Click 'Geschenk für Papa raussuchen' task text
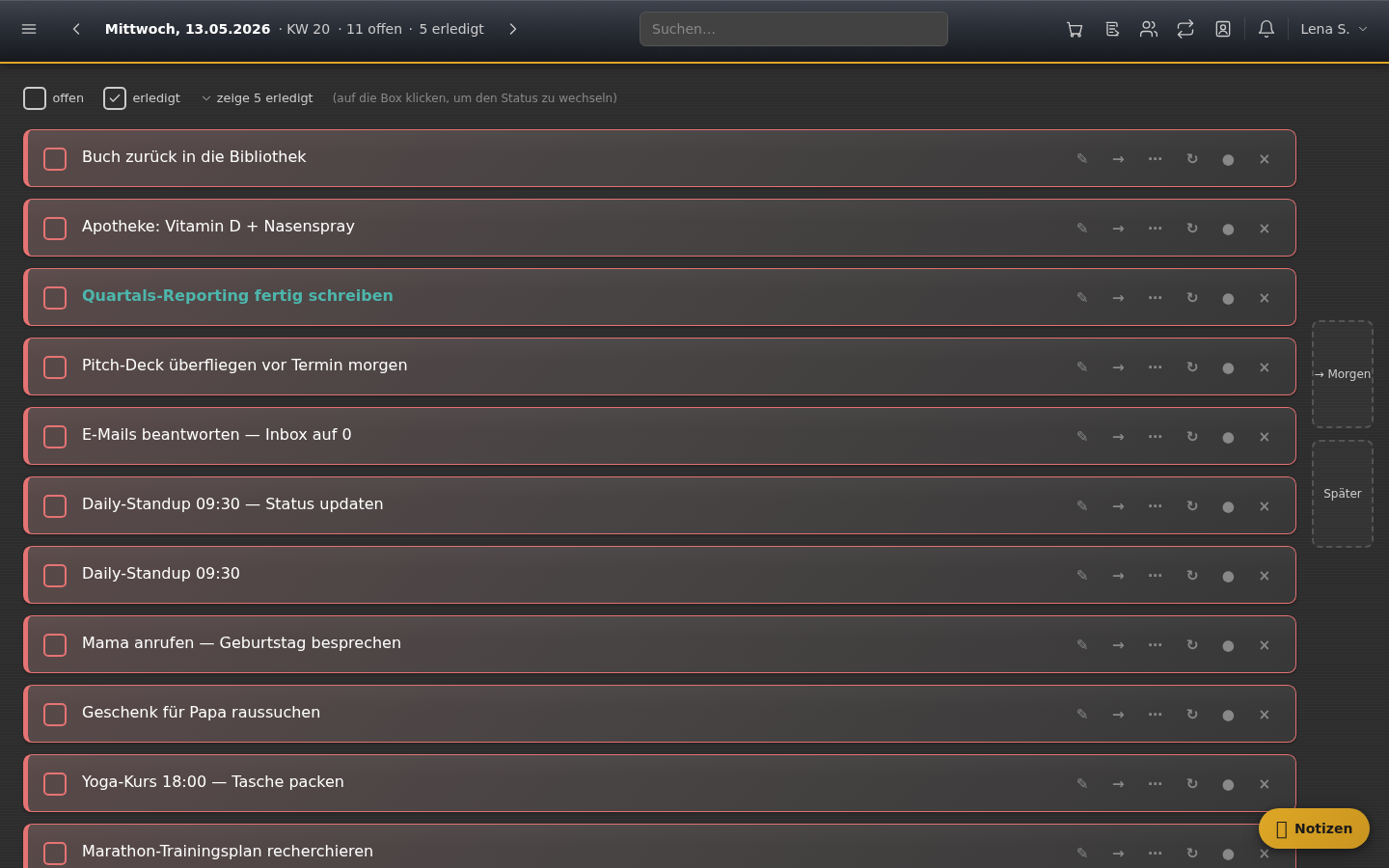Viewport: 1389px width, 868px height. point(202,712)
